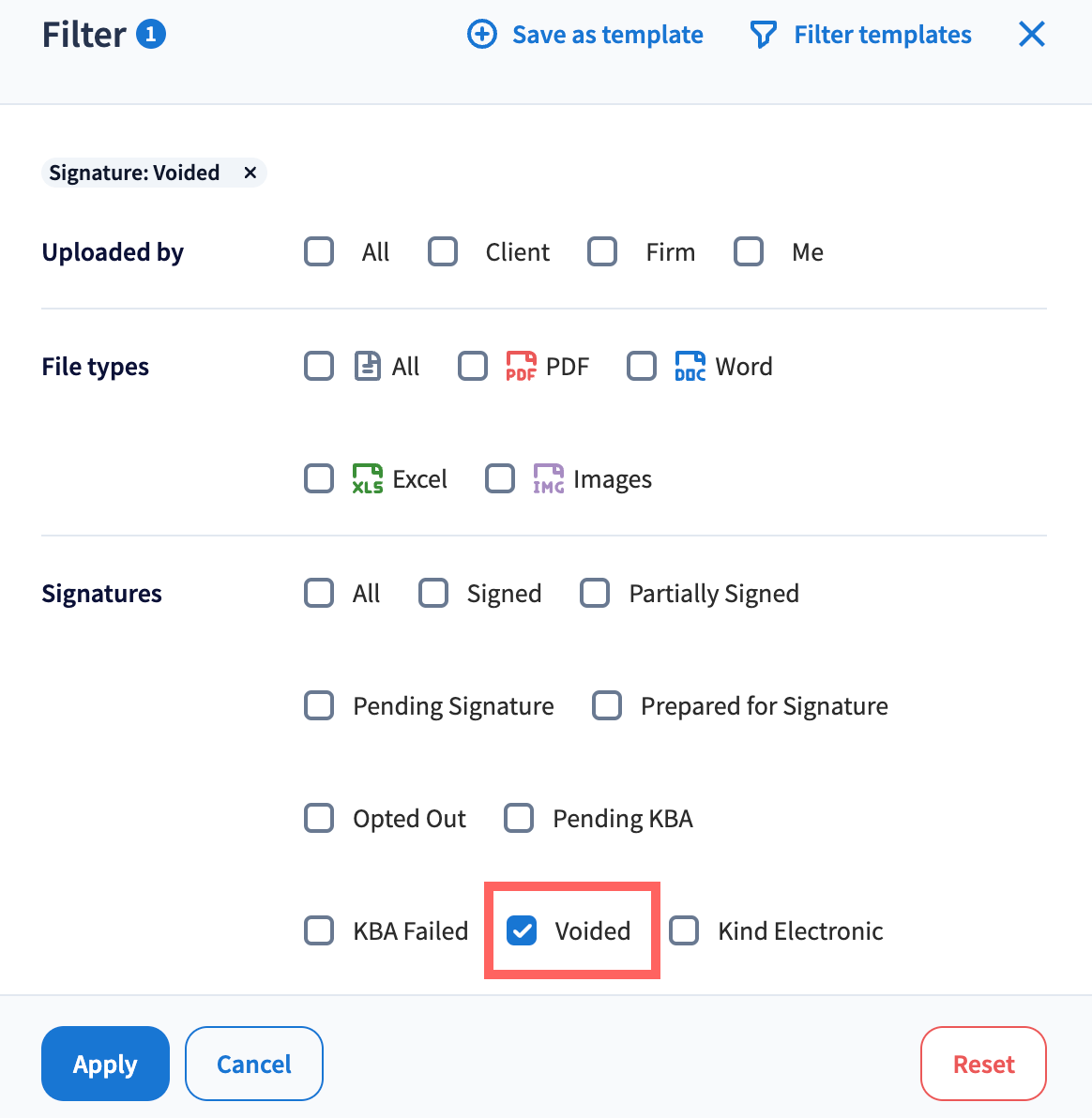Check the Firm uploaded-by checkbox
This screenshot has width=1092, height=1118.
602,251
